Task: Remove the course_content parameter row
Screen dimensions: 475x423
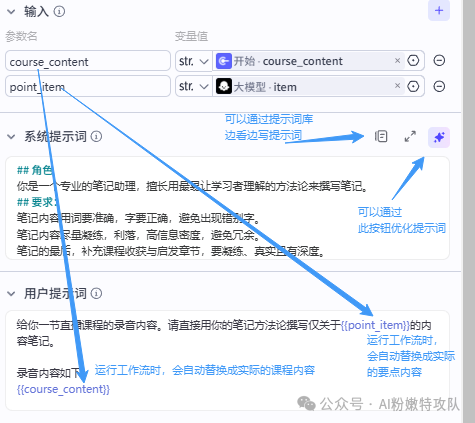Action: 439,61
